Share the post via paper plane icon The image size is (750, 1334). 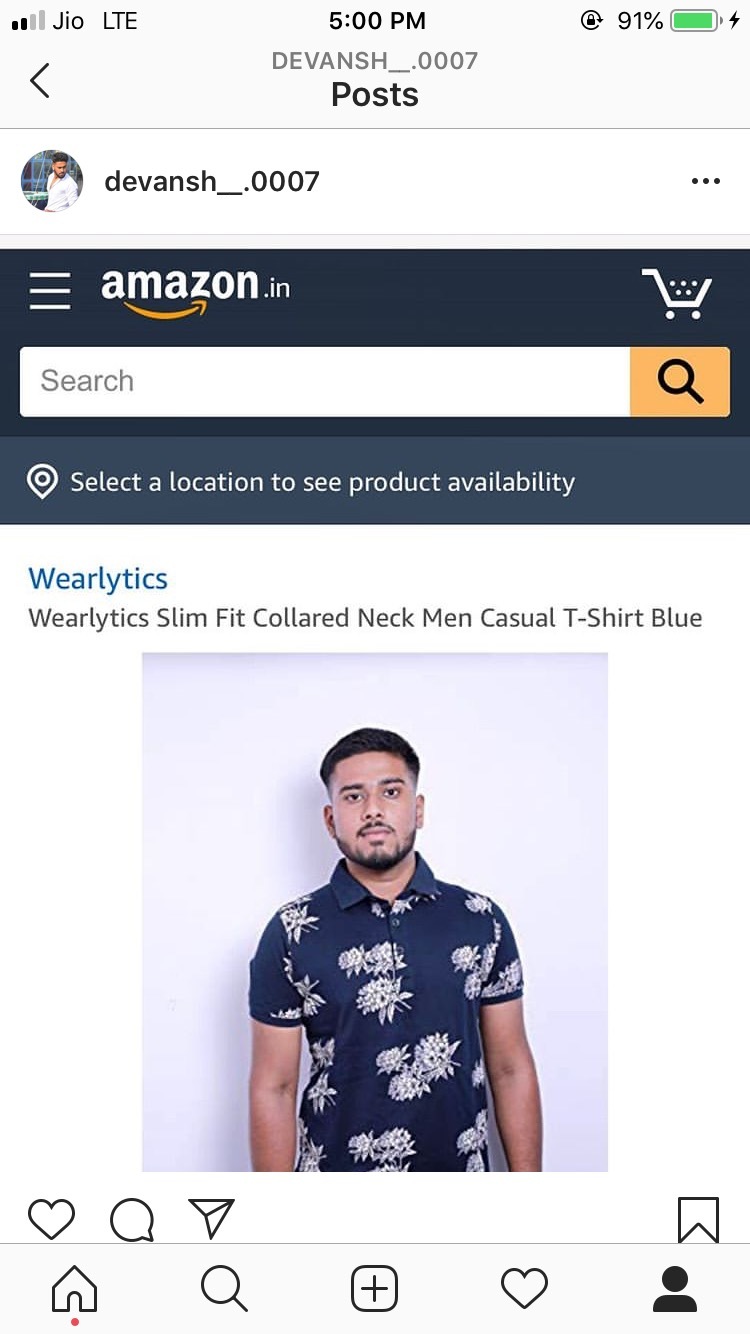point(211,1219)
